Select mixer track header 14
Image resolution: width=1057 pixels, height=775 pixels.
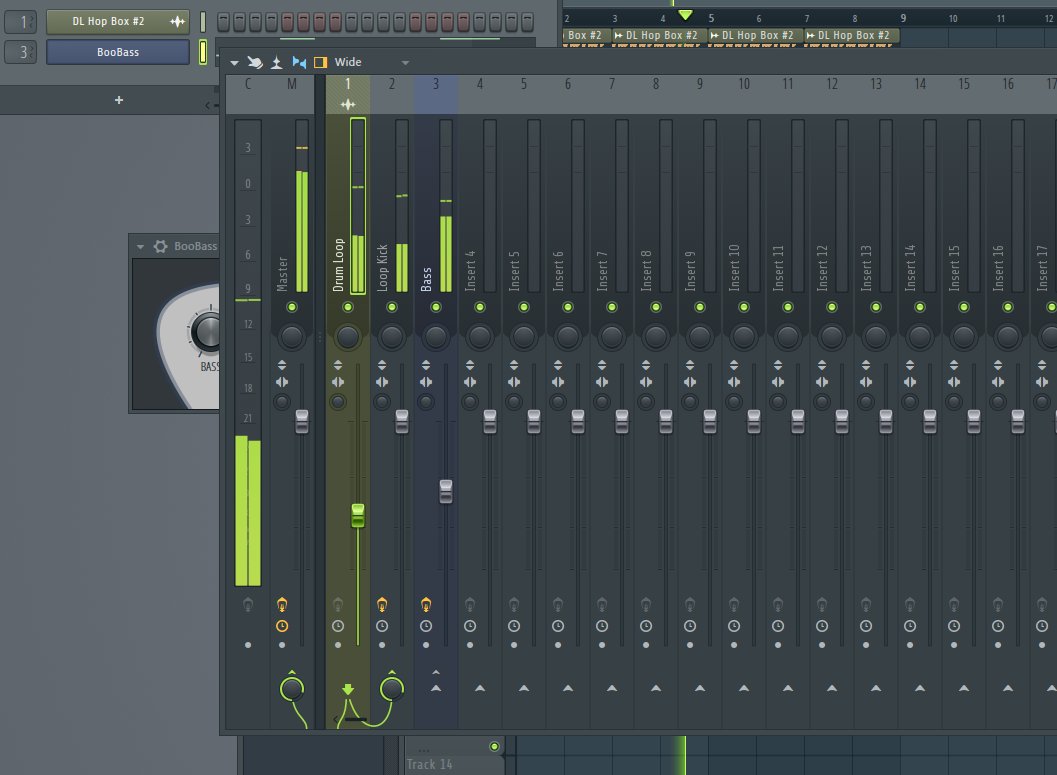click(920, 94)
